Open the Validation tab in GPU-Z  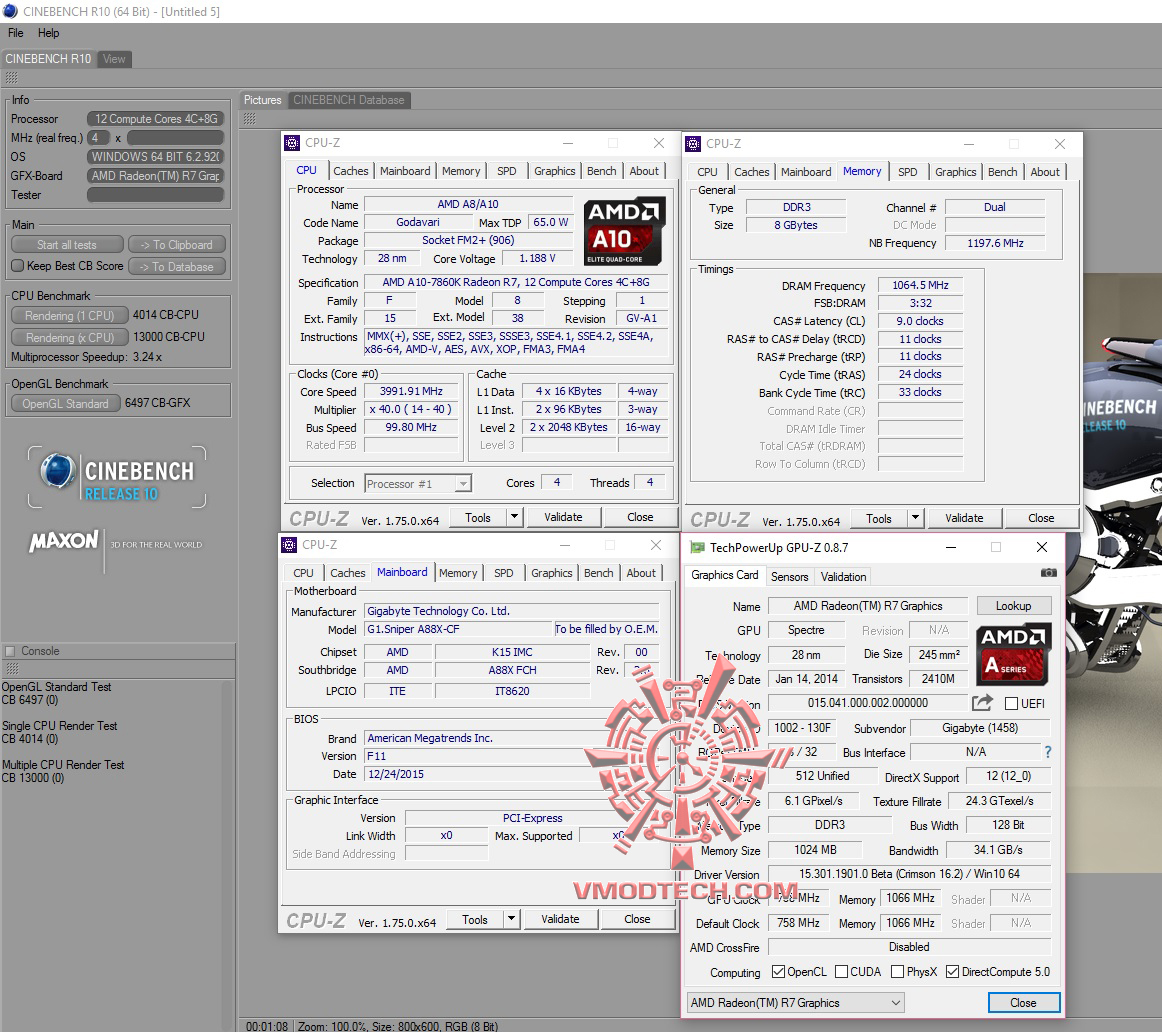pyautogui.click(x=843, y=576)
